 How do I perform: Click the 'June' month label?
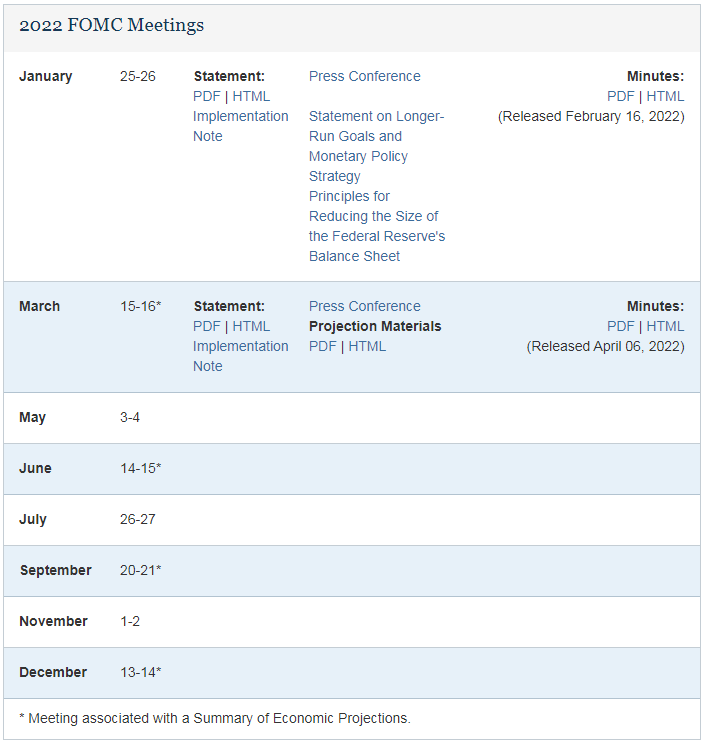click(35, 468)
